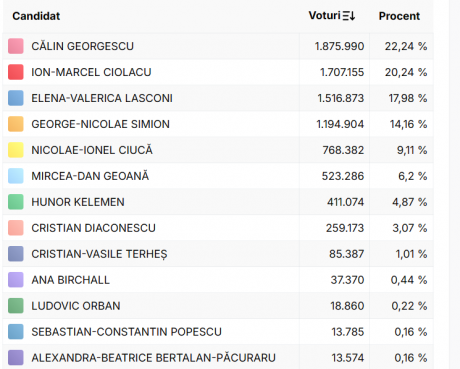Viewport: 460px width, 369px height.
Task: Select the Cristian-Vasile Terheș candidate name
Action: [x=99, y=254]
